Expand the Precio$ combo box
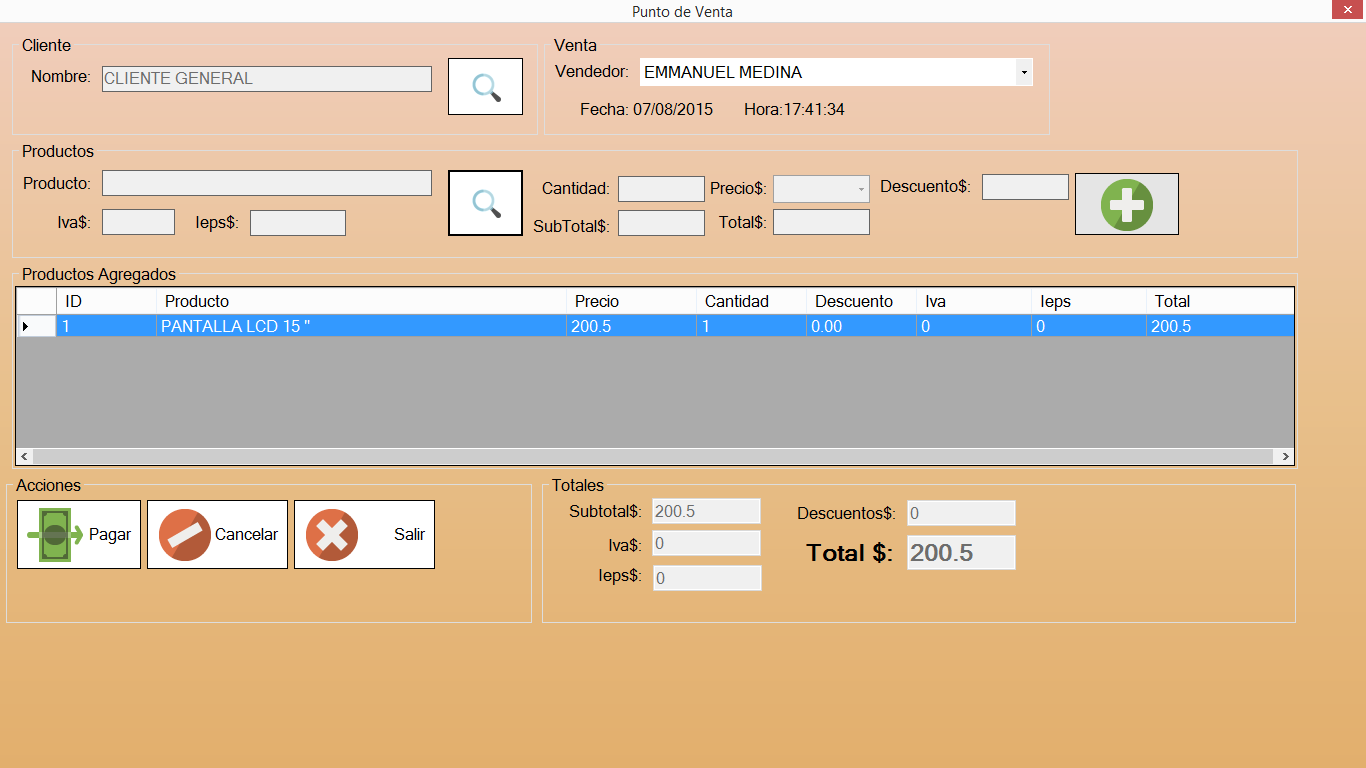Image resolution: width=1366 pixels, height=768 pixels. point(861,189)
